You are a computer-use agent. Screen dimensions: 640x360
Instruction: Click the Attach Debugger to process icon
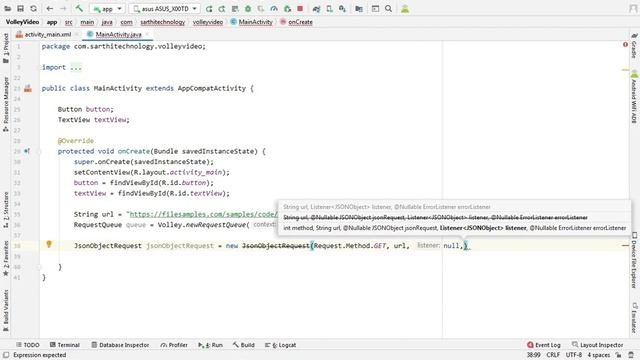pos(287,9)
